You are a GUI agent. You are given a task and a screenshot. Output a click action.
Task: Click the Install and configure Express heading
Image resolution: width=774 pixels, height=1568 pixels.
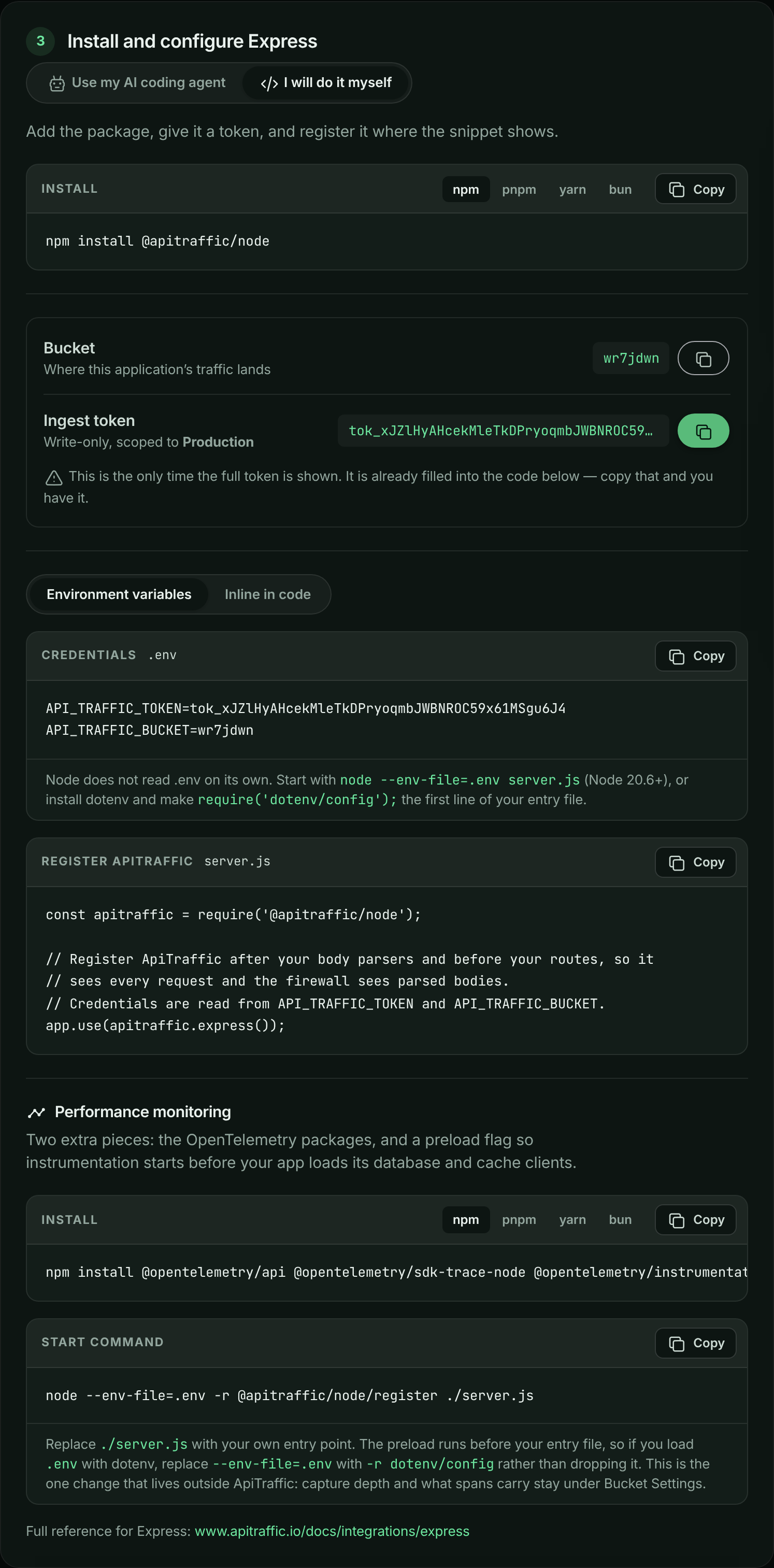pyautogui.click(x=192, y=41)
